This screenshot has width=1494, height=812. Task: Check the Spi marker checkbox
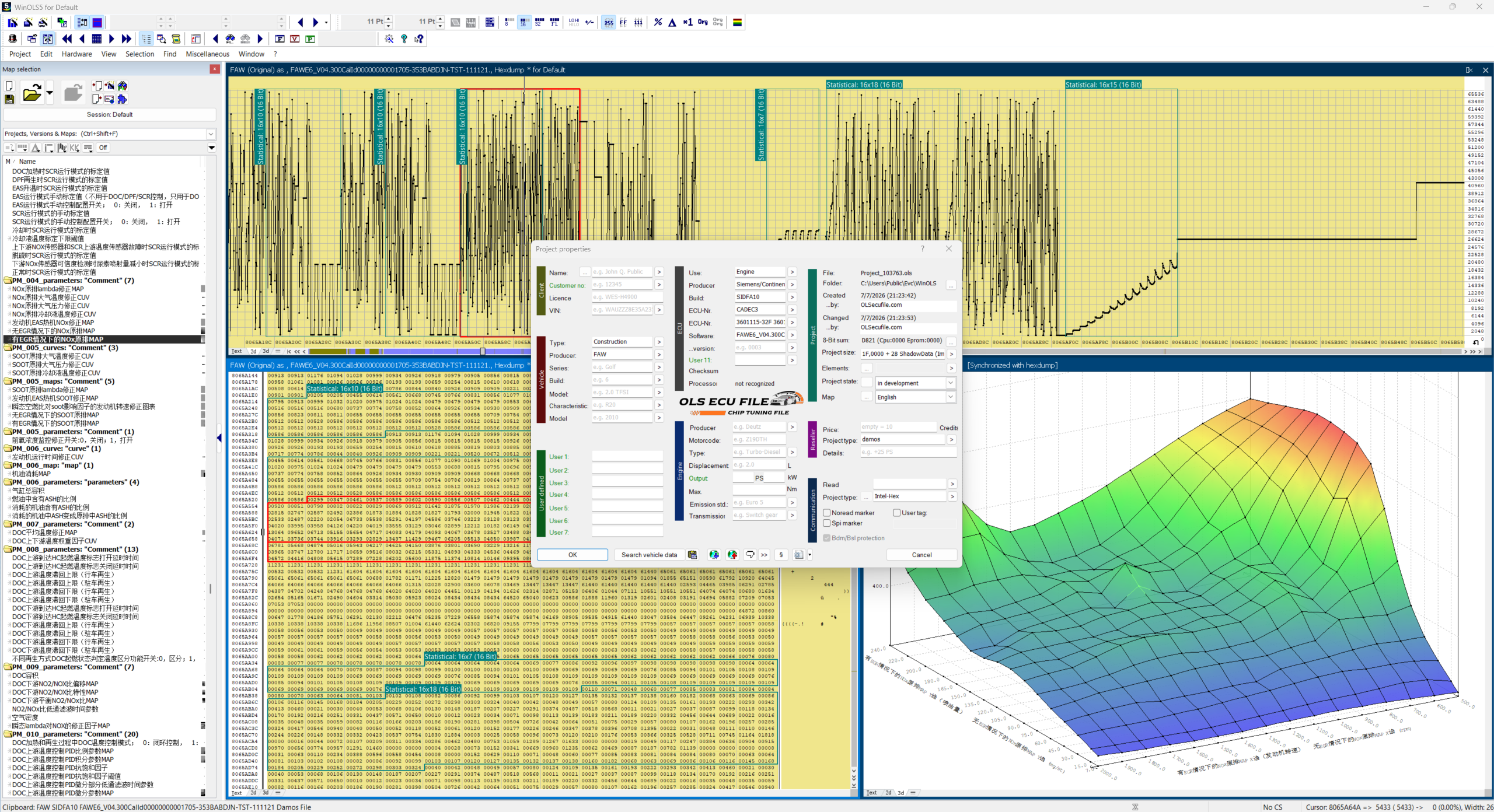827,523
